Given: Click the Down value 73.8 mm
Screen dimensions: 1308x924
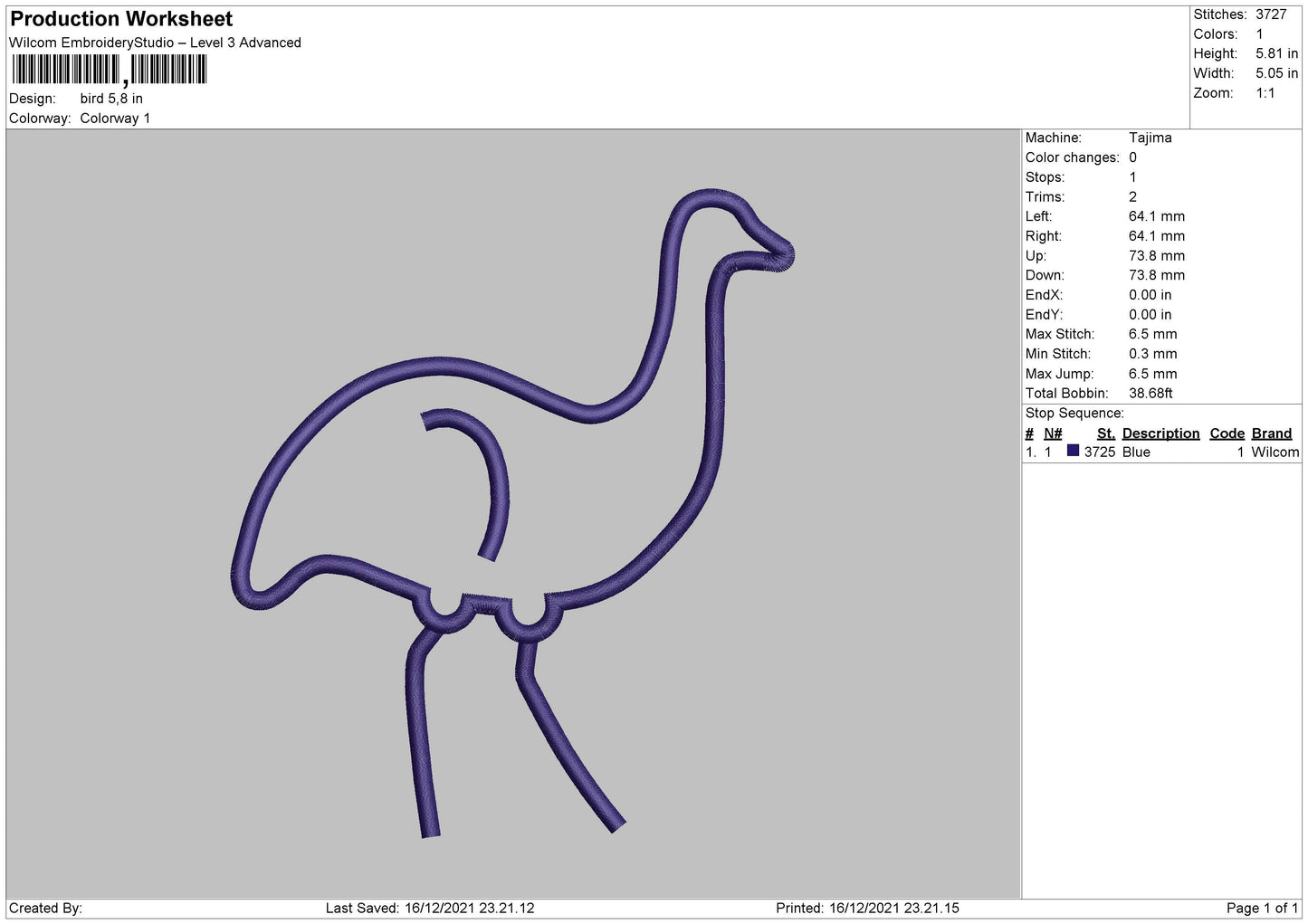Looking at the screenshot, I should pyautogui.click(x=1157, y=275).
